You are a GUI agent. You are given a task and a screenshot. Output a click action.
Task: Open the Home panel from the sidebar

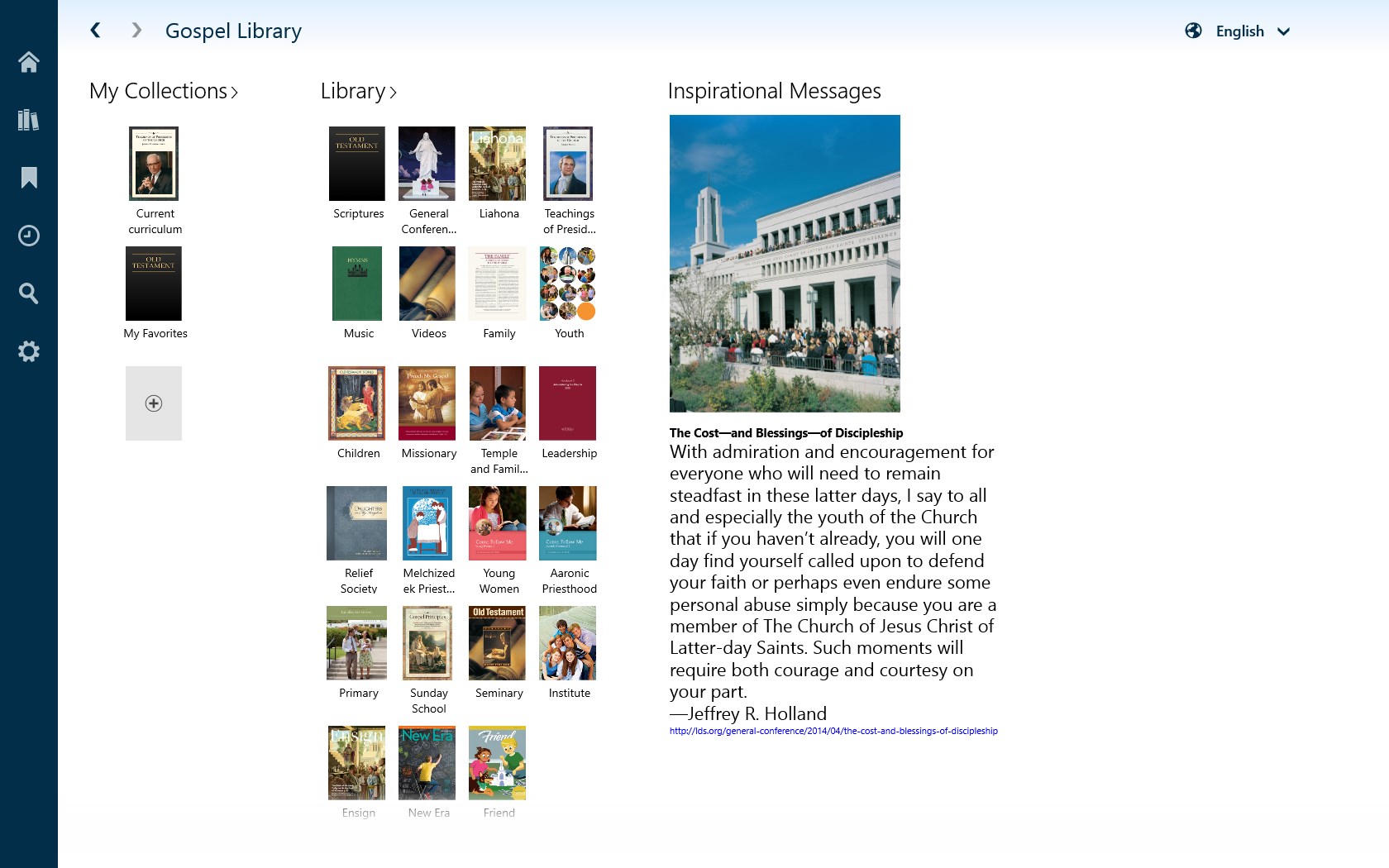coord(29,63)
